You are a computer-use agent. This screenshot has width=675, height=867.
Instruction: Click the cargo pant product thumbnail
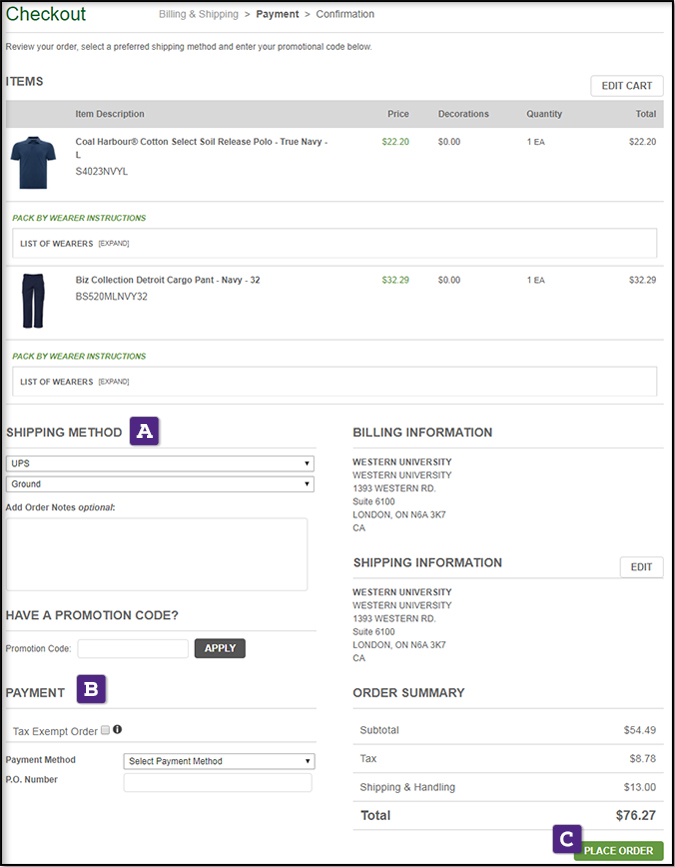tap(33, 300)
